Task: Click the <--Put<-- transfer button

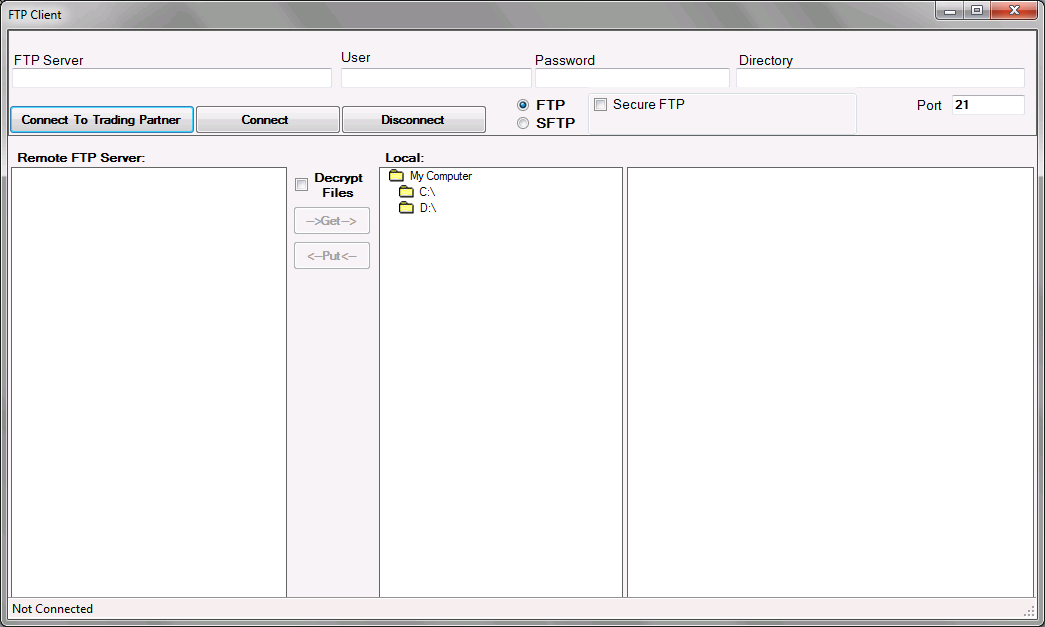Action: tap(331, 255)
